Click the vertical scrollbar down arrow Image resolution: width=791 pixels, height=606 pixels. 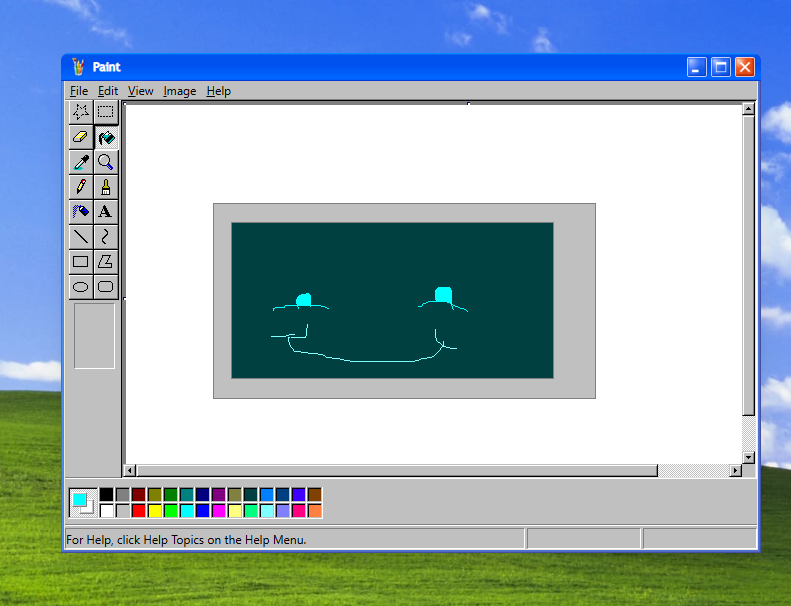coord(749,457)
